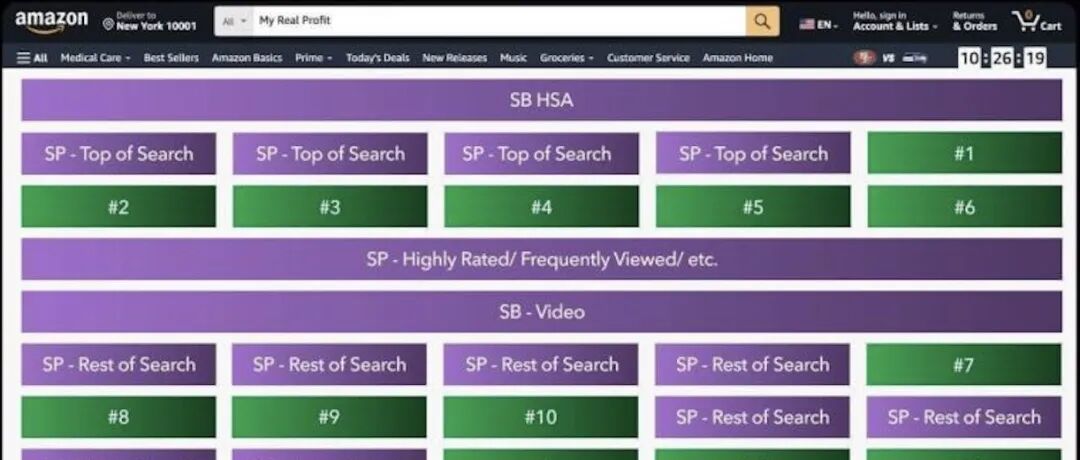Select organic result block #4
This screenshot has width=1080, height=460.
(x=541, y=206)
